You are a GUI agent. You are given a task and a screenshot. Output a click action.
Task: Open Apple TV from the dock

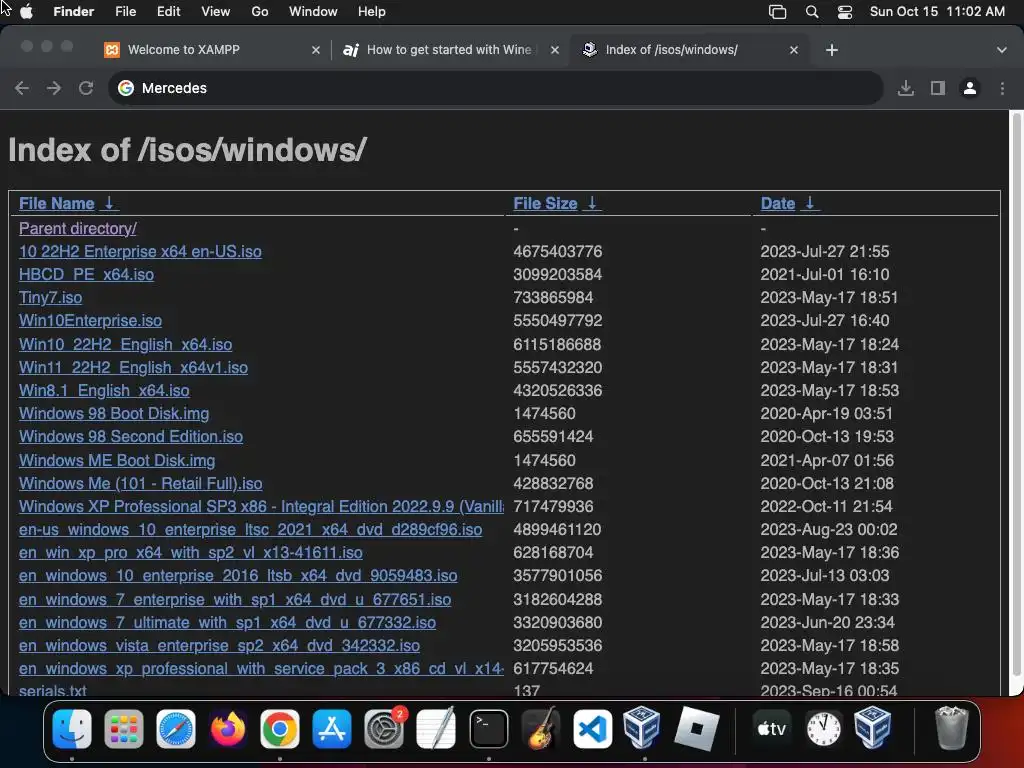771,728
